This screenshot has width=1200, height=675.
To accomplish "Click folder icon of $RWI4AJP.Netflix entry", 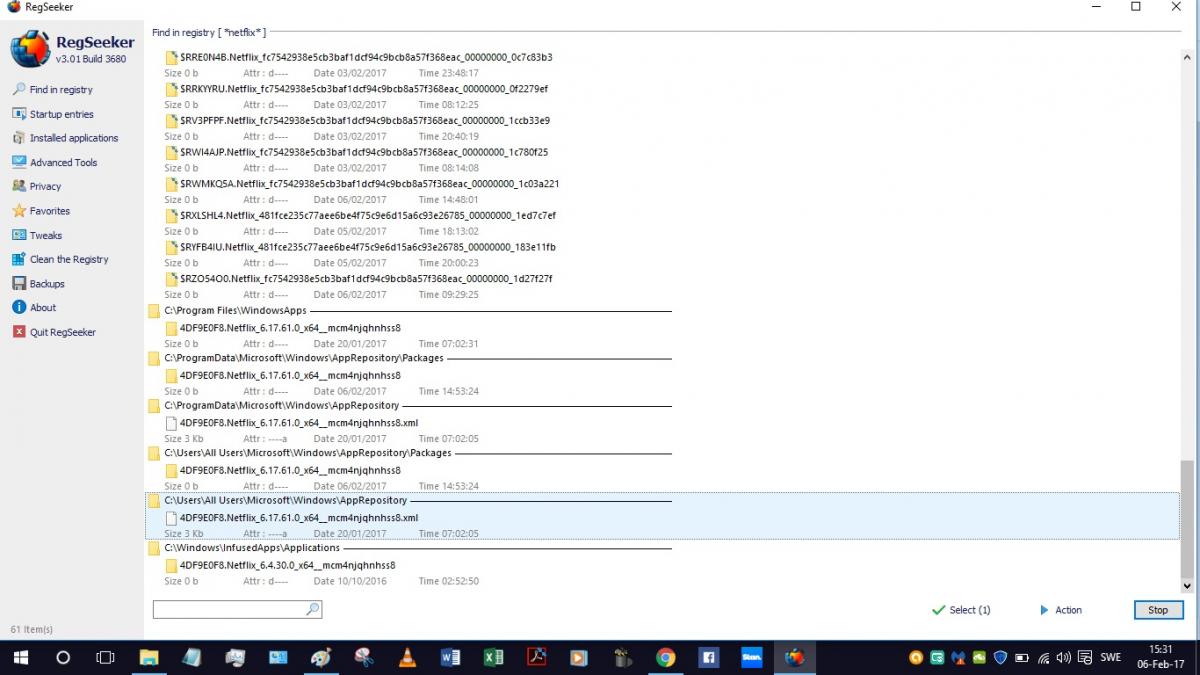I will 171,153.
